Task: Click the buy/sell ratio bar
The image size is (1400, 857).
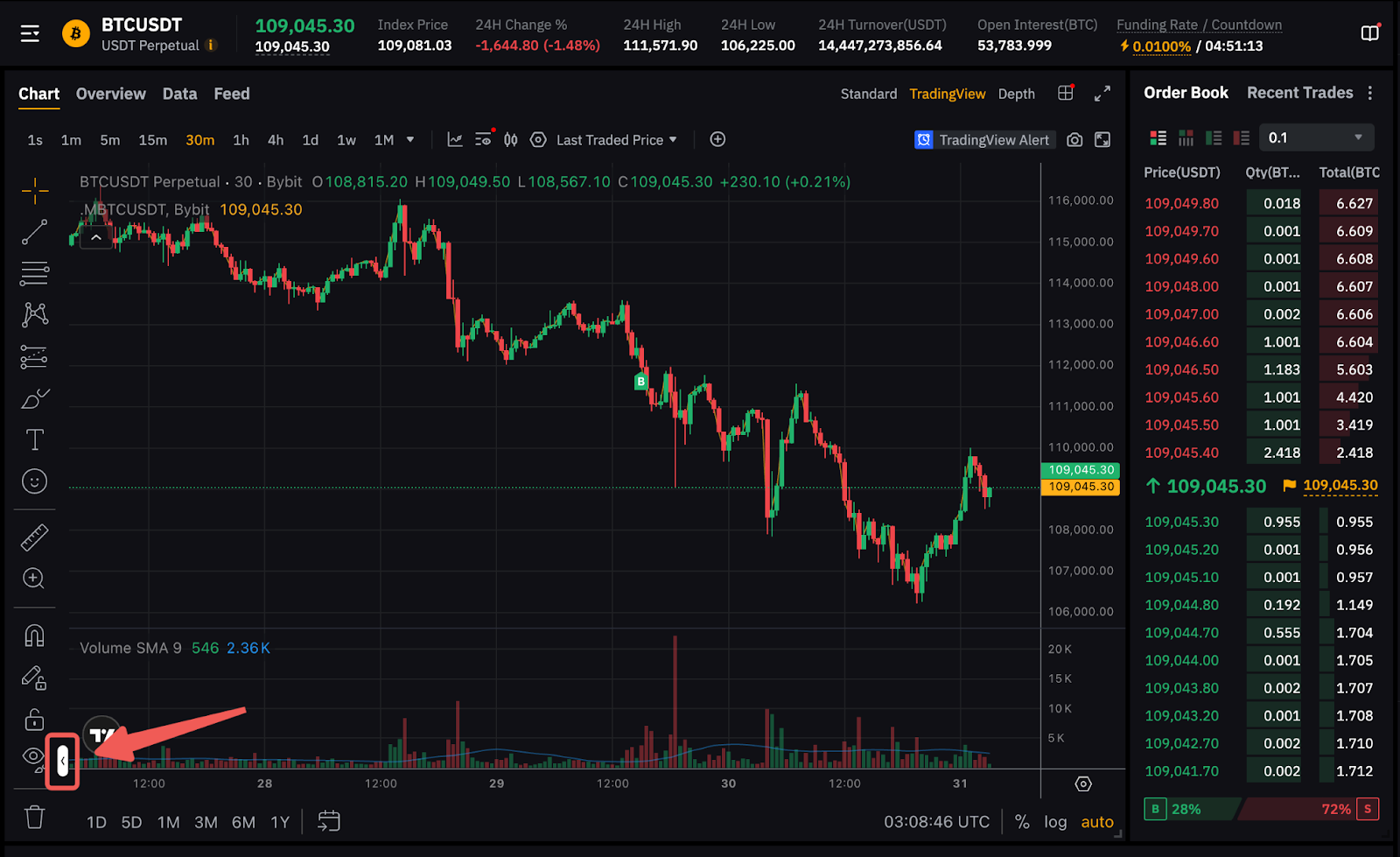Action: tap(1261, 809)
